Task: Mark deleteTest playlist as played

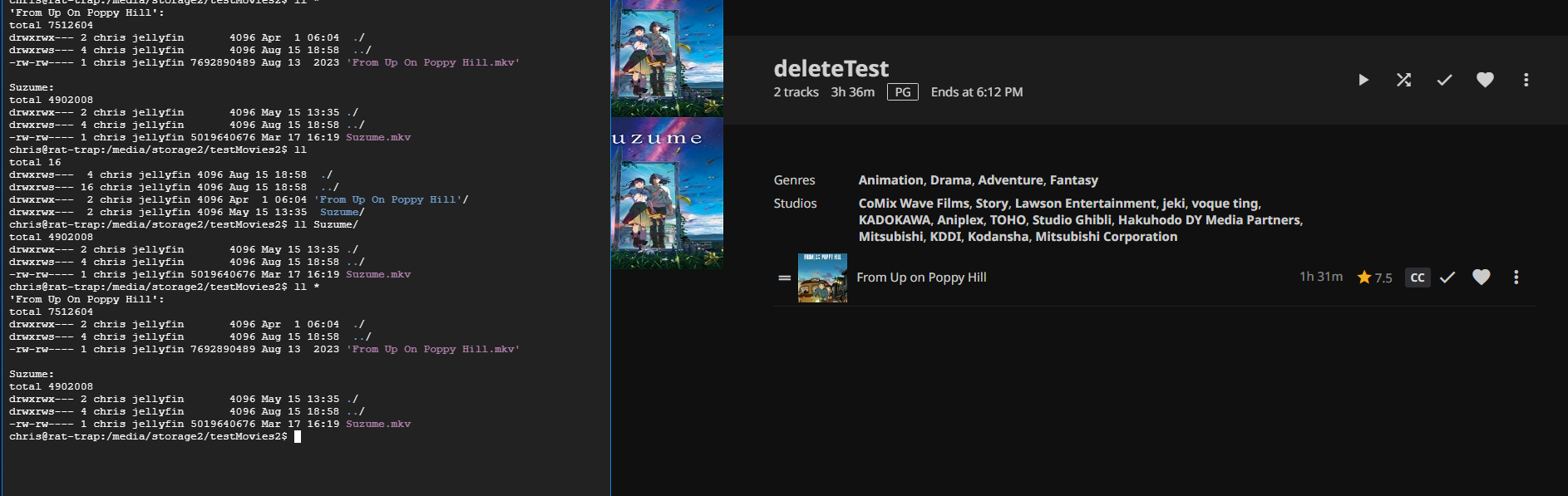Action: pyautogui.click(x=1444, y=80)
